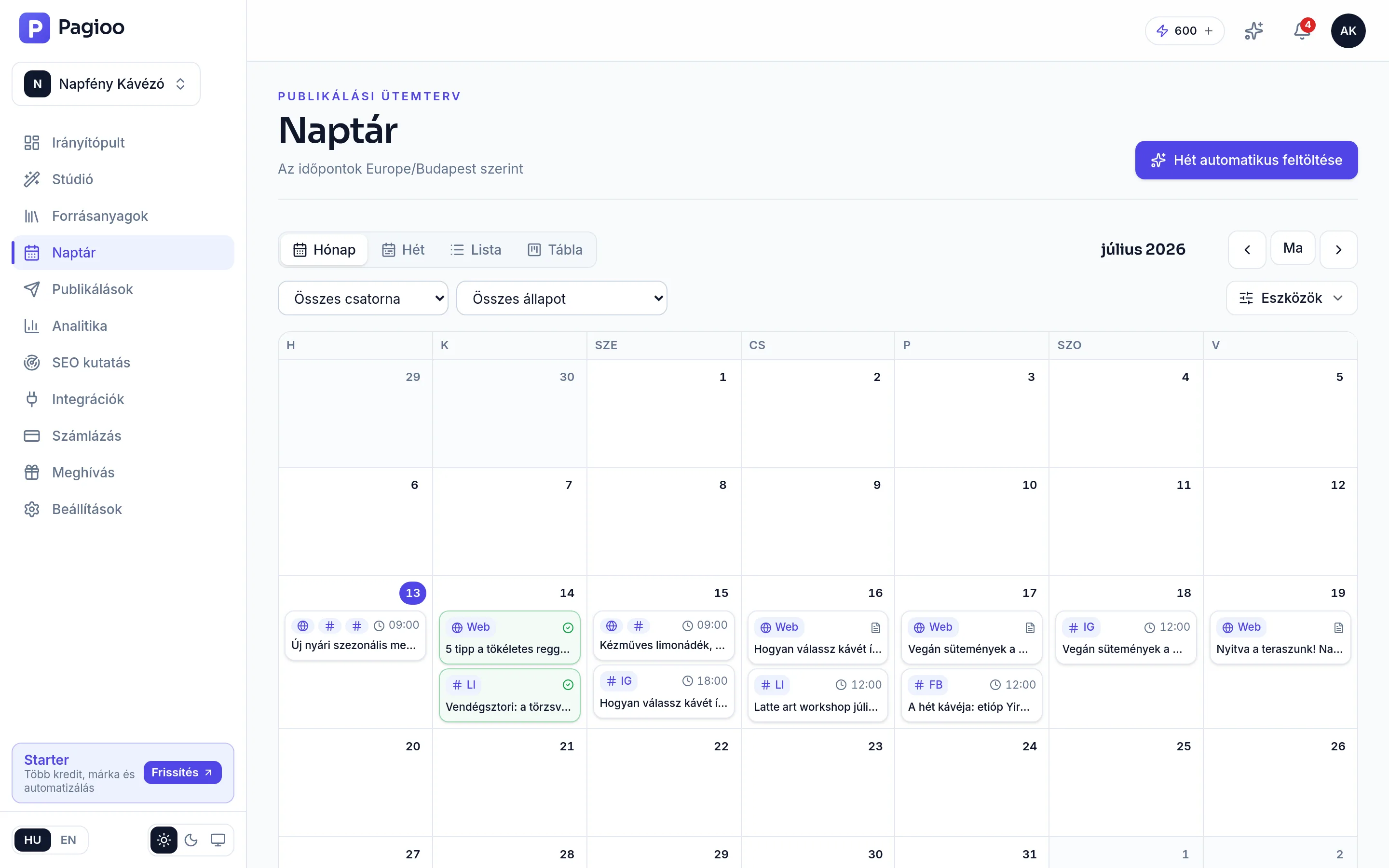The height and width of the screenshot is (868, 1389).
Task: Open the Vegán sütemények post on the 18th
Action: (1126, 637)
